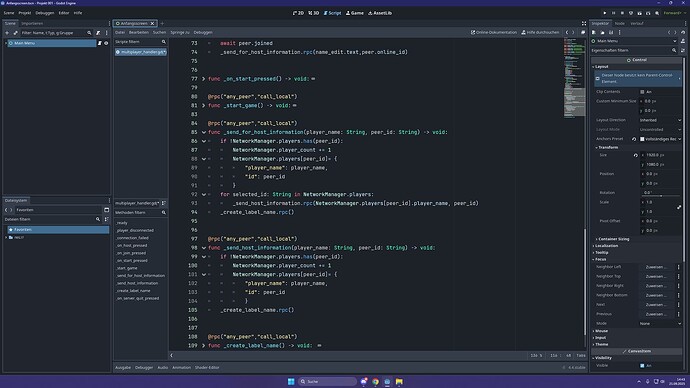Open the Projekt menu
This screenshot has width=690, height=388.
click(x=25, y=13)
